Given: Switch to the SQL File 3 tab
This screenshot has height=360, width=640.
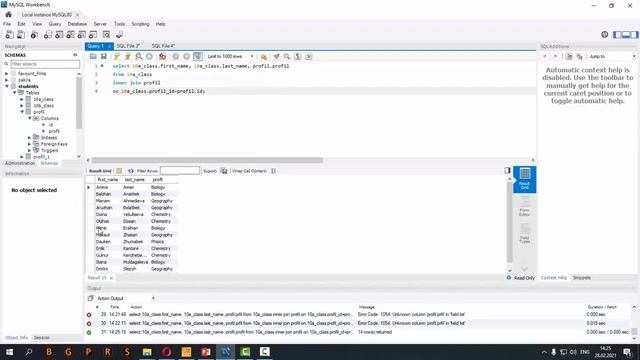Looking at the screenshot, I should [x=128, y=46].
